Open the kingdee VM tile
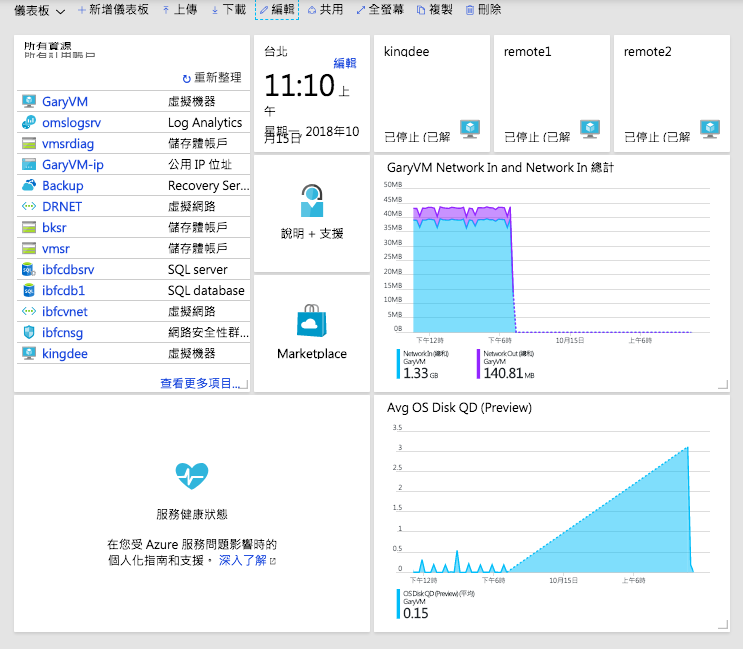743x649 pixels. [432, 93]
